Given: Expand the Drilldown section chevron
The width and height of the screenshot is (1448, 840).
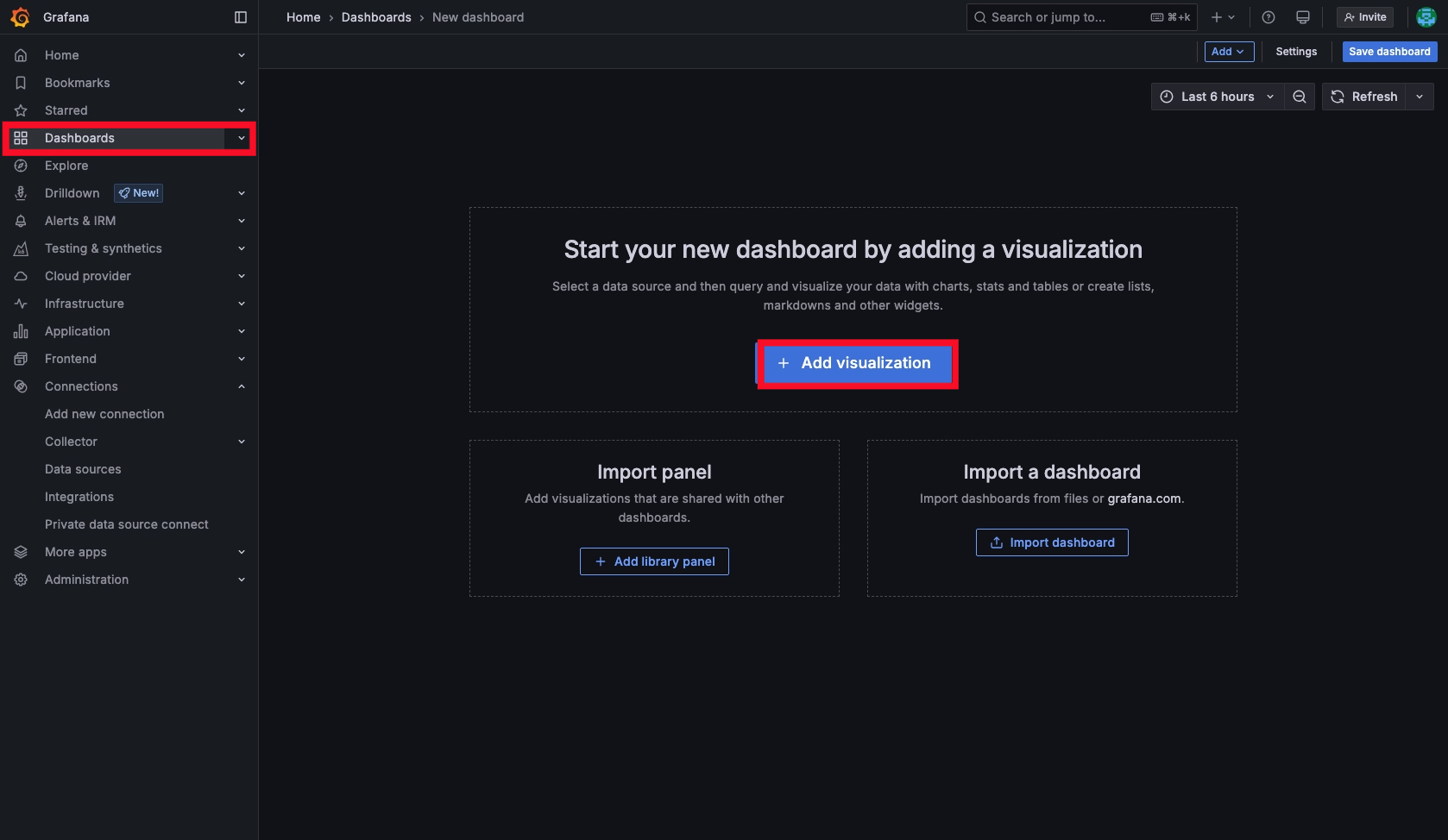Looking at the screenshot, I should pyautogui.click(x=242, y=193).
